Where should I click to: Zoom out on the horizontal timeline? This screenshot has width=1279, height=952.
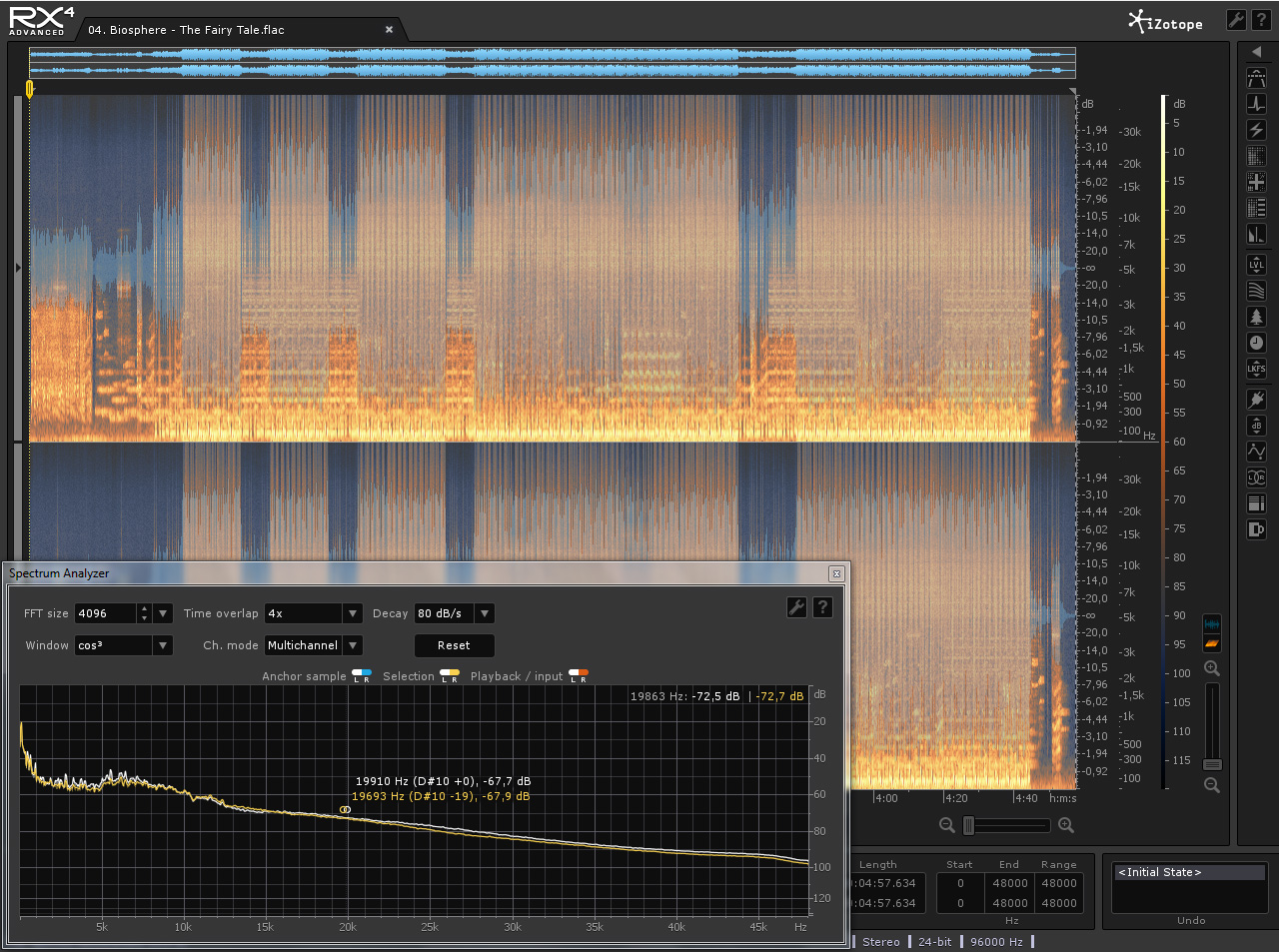click(x=947, y=825)
